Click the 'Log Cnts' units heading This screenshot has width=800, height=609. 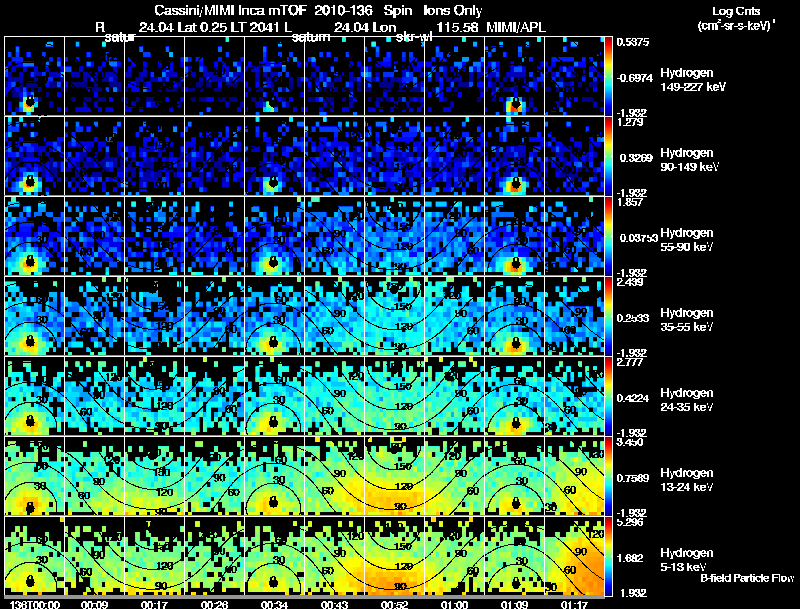[x=736, y=11]
